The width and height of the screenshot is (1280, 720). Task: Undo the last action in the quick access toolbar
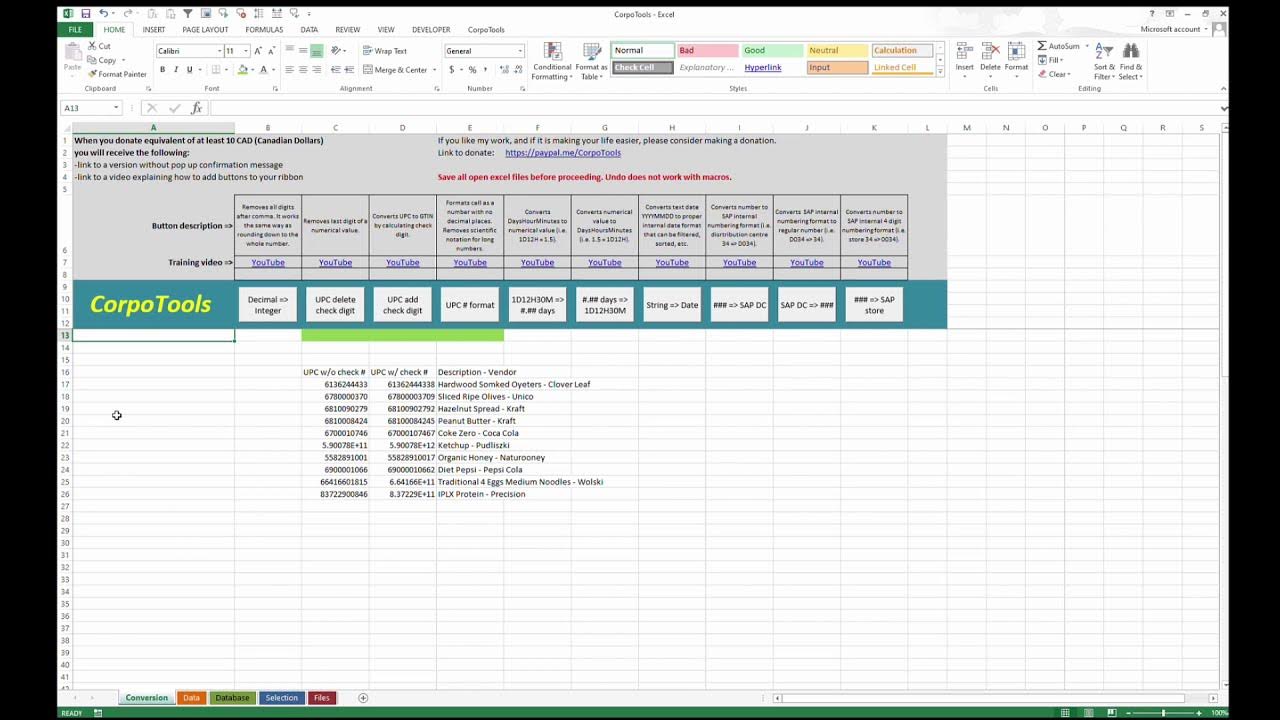click(102, 14)
